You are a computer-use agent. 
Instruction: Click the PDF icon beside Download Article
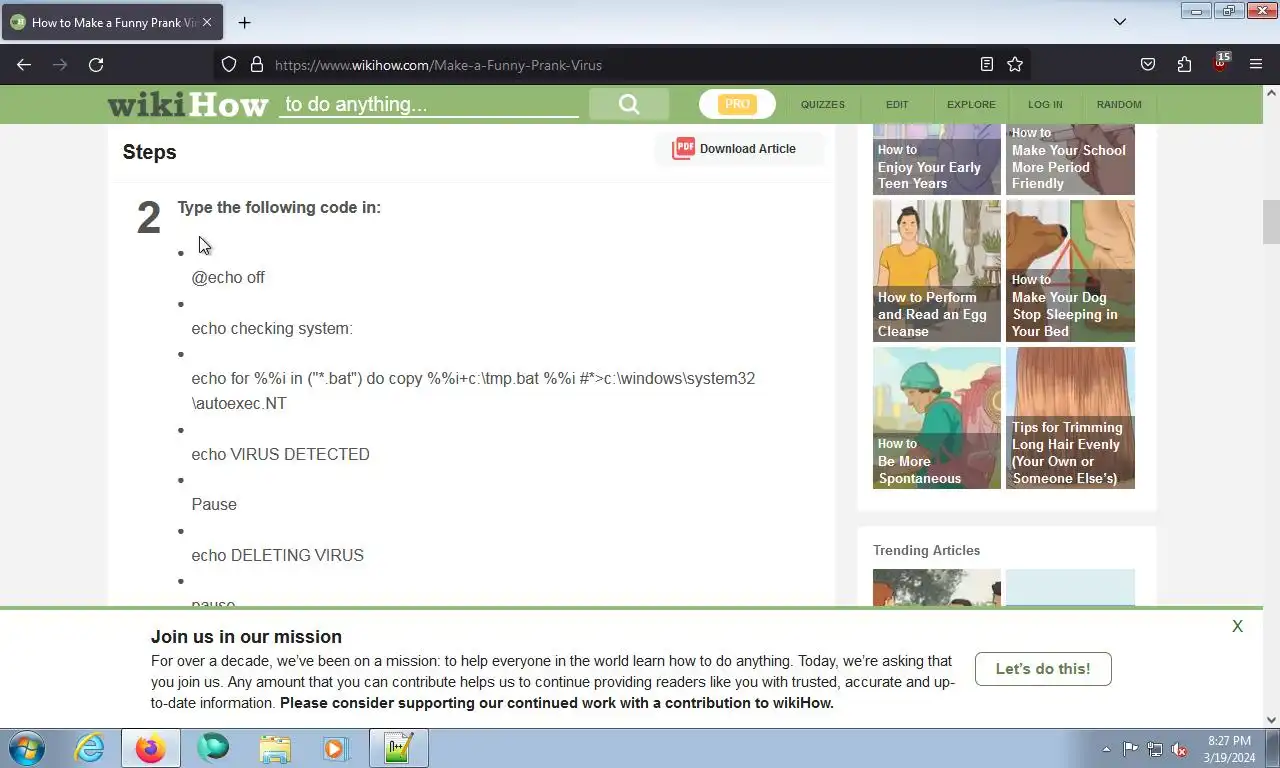click(683, 149)
